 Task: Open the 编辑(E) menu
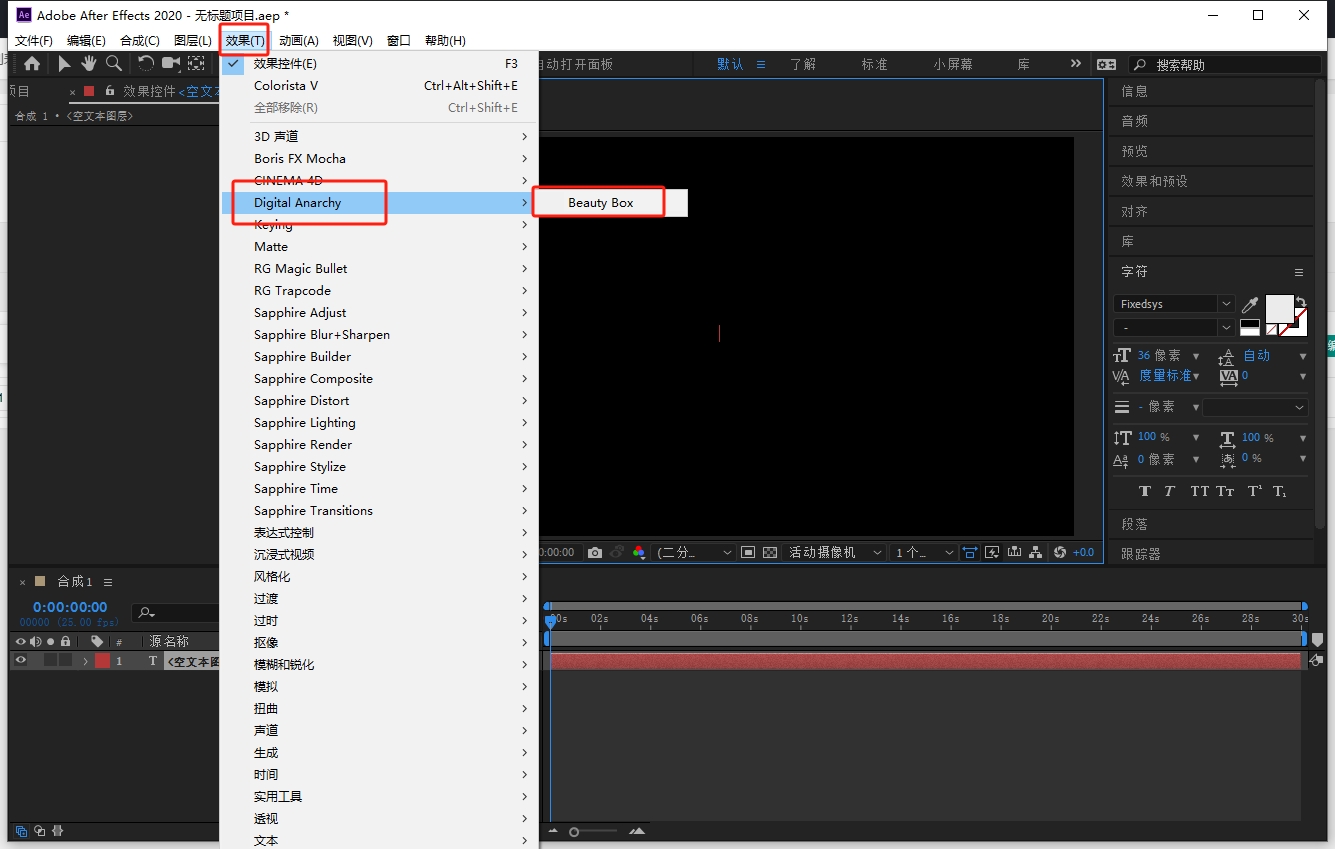coord(86,41)
